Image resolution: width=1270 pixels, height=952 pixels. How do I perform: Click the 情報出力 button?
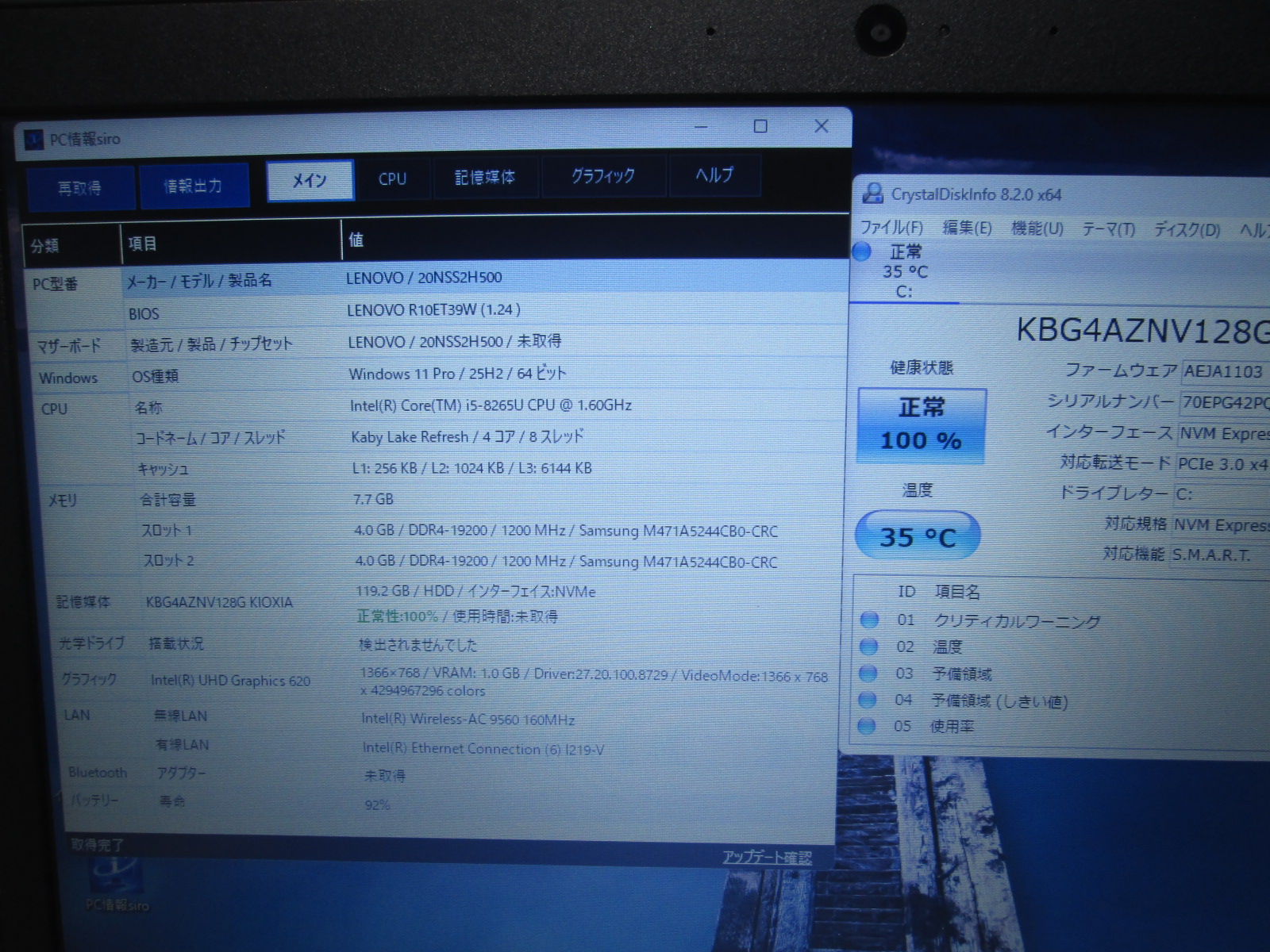pos(194,186)
